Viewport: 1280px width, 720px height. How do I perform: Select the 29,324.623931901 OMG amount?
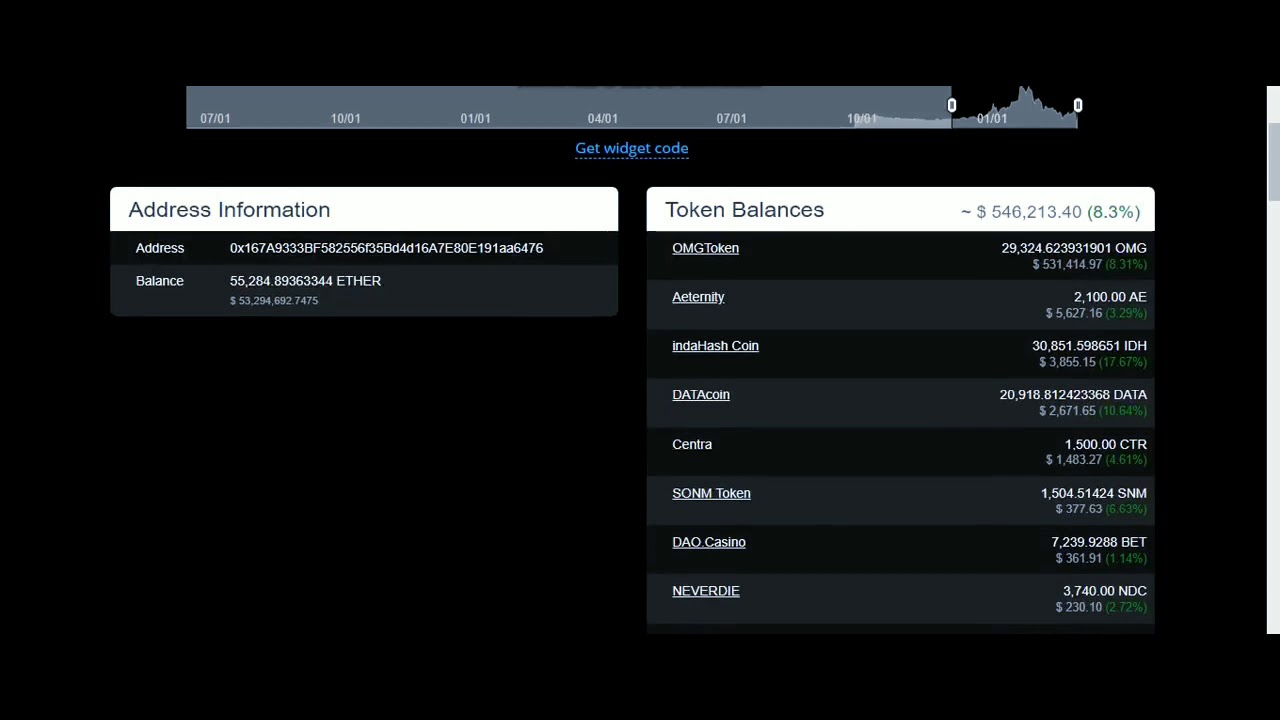tap(1074, 248)
